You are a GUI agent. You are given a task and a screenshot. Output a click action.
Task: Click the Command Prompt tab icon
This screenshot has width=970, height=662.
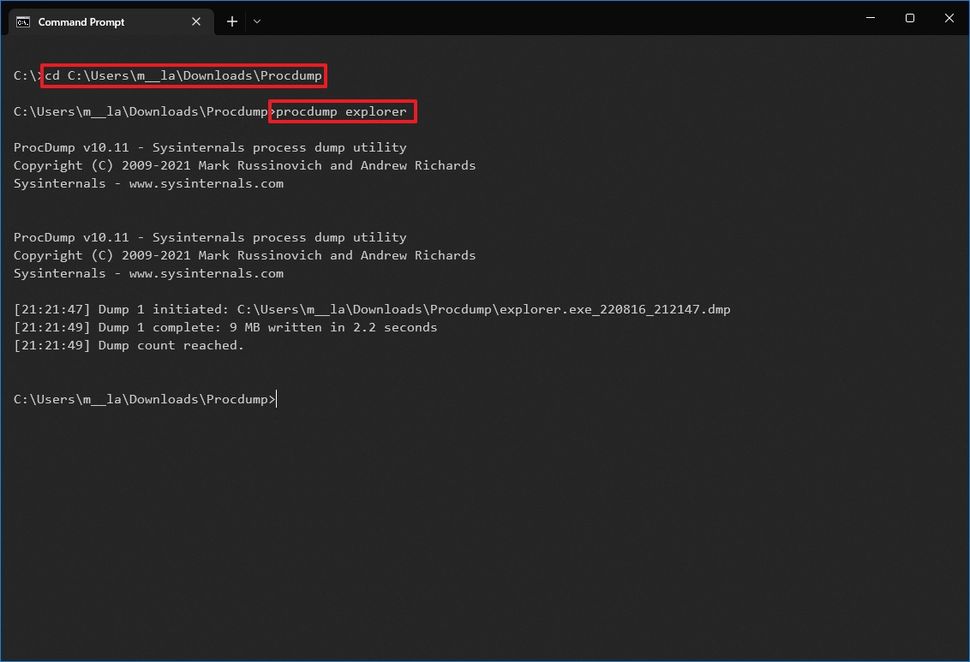coord(23,22)
